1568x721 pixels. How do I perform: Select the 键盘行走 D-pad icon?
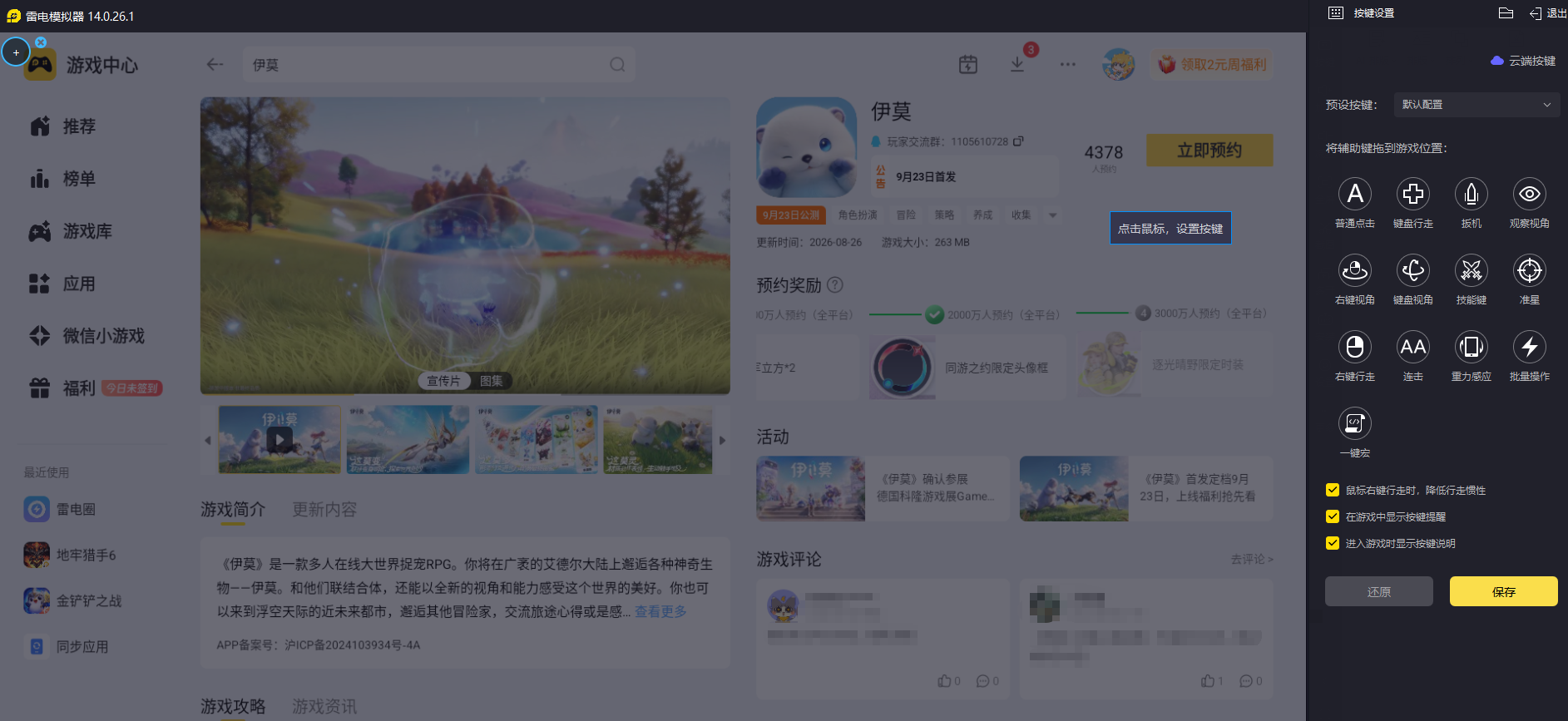coord(1413,194)
